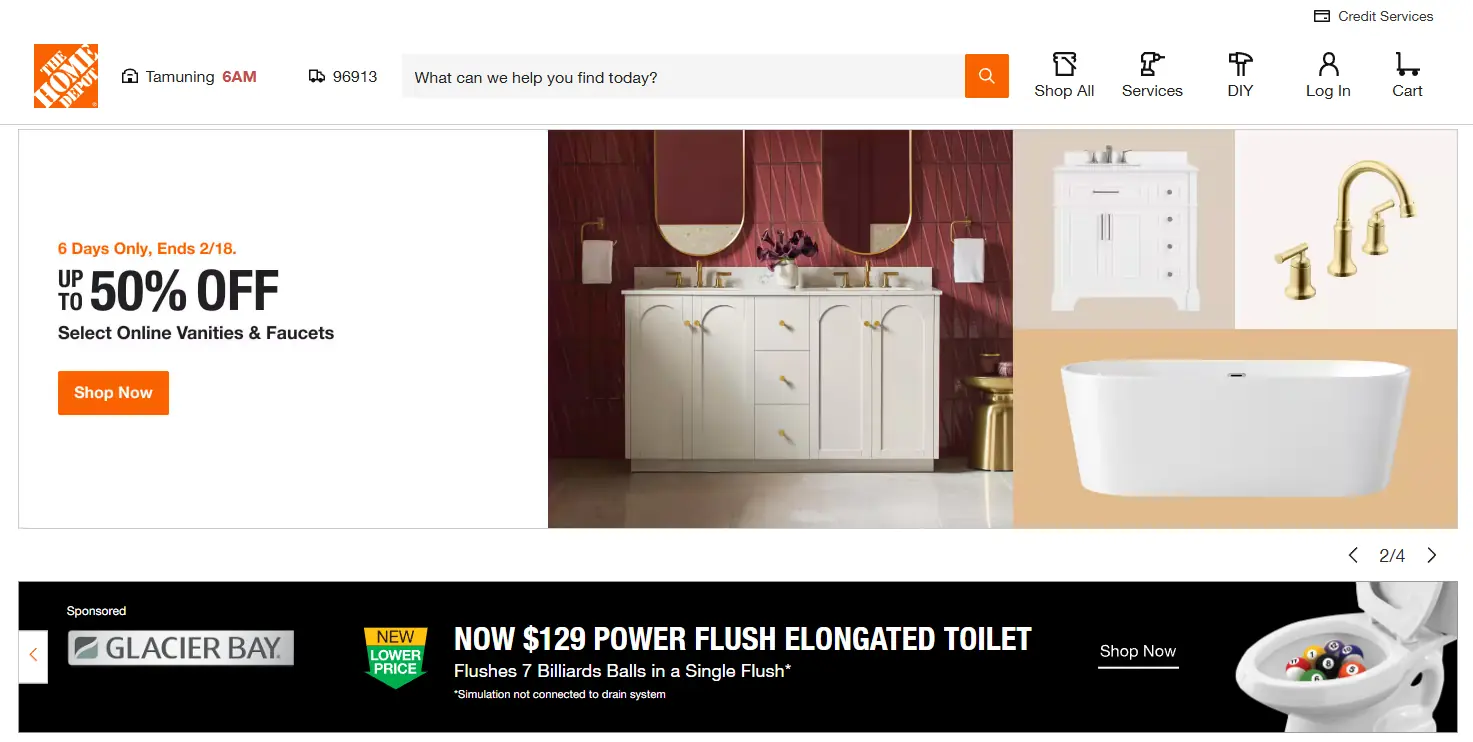The height and width of the screenshot is (742, 1473).
Task: Click The Home Depot logo
Action: tap(66, 76)
